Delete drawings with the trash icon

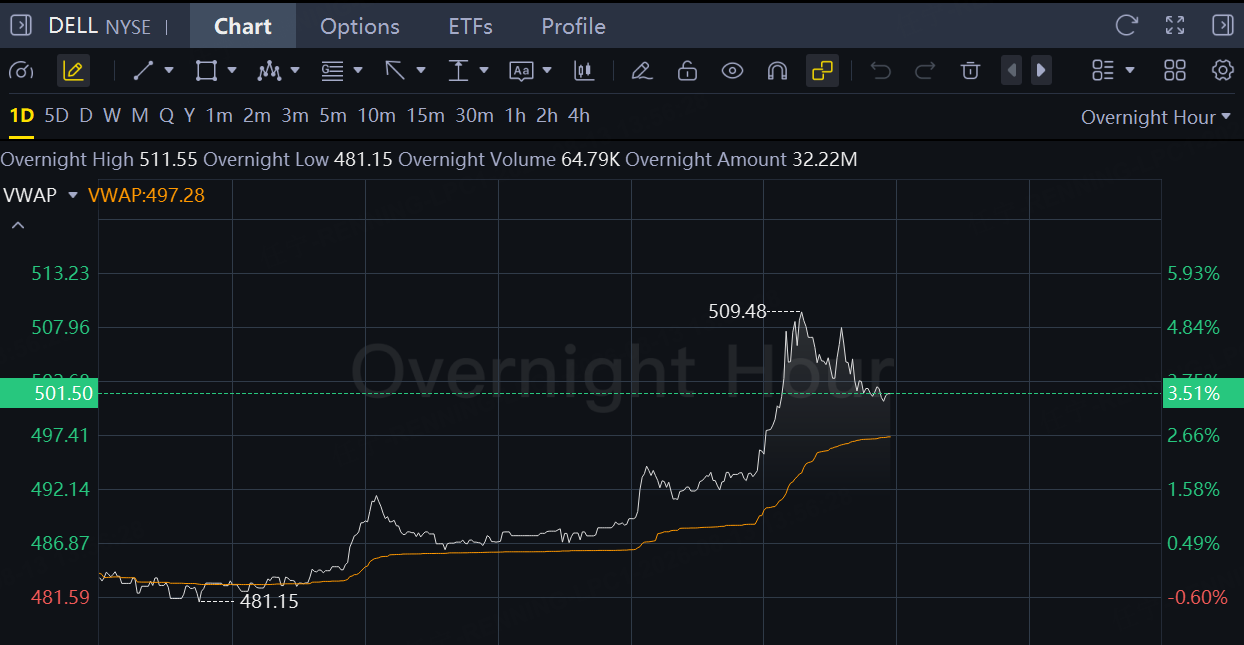970,71
